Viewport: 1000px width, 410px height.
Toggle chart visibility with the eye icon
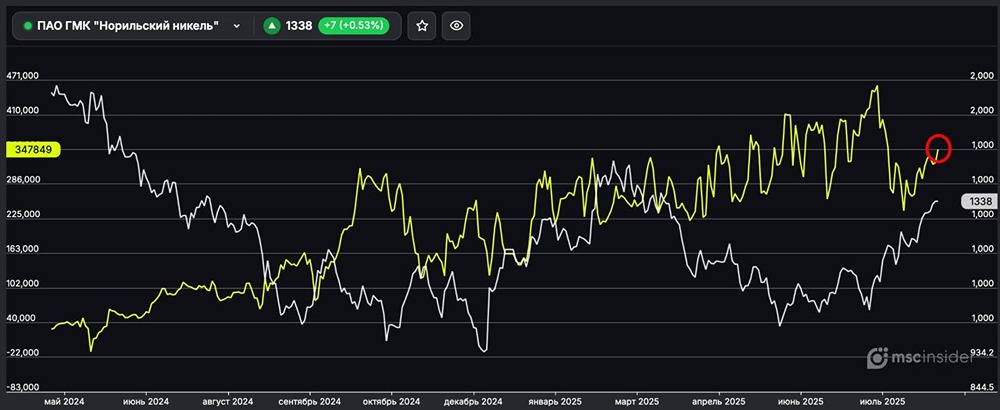click(x=456, y=26)
